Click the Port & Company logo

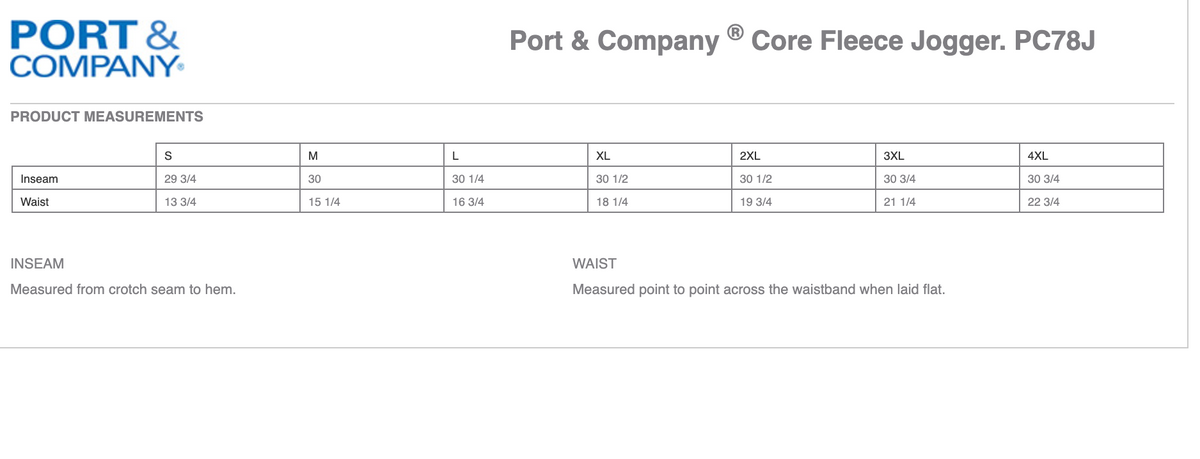coord(95,49)
